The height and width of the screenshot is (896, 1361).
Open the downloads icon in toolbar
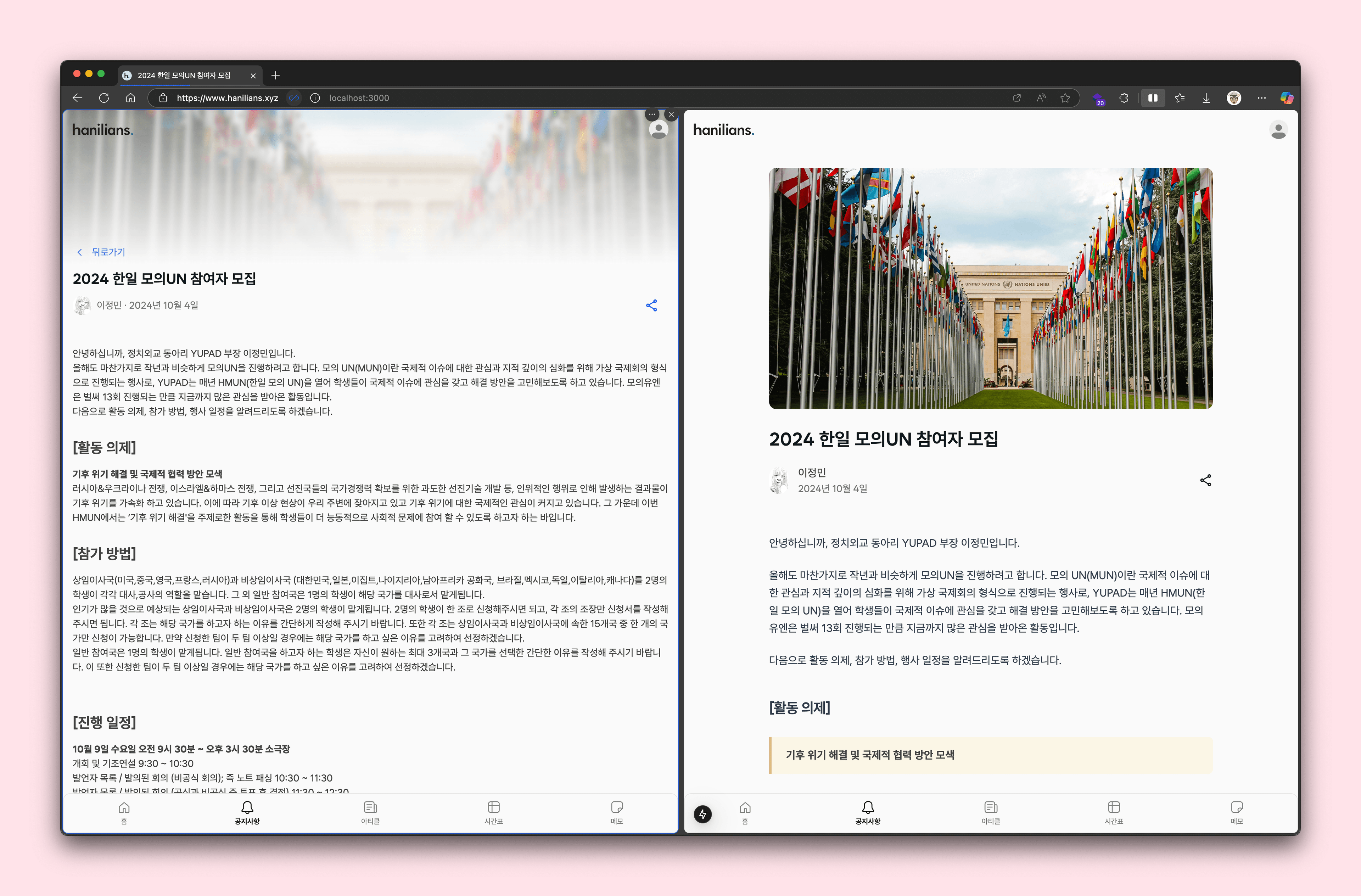tap(1206, 98)
